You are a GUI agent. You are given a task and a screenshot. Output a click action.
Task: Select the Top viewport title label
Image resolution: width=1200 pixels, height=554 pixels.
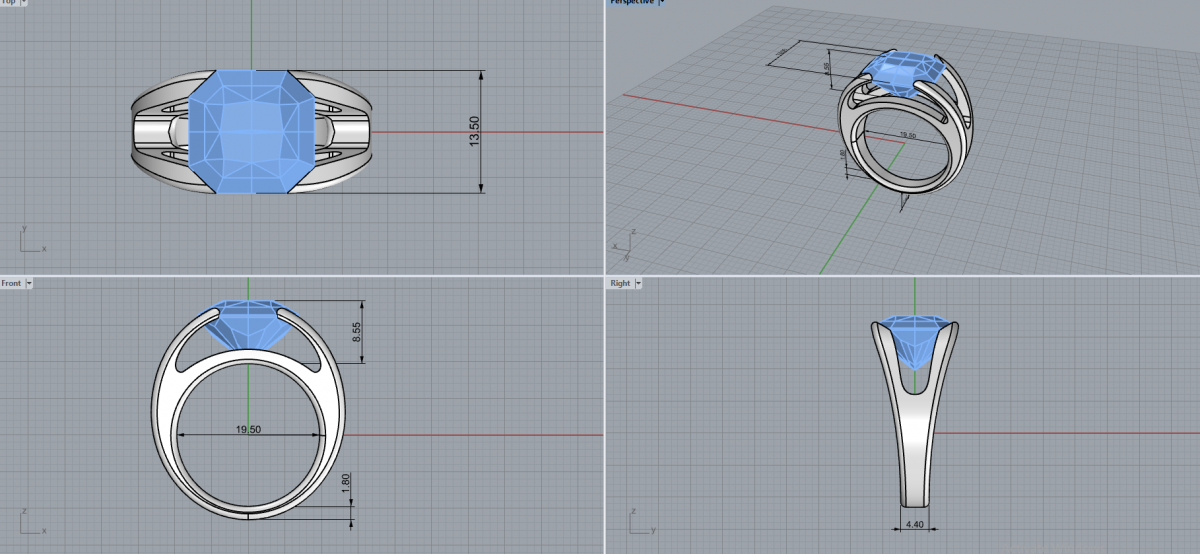point(8,2)
